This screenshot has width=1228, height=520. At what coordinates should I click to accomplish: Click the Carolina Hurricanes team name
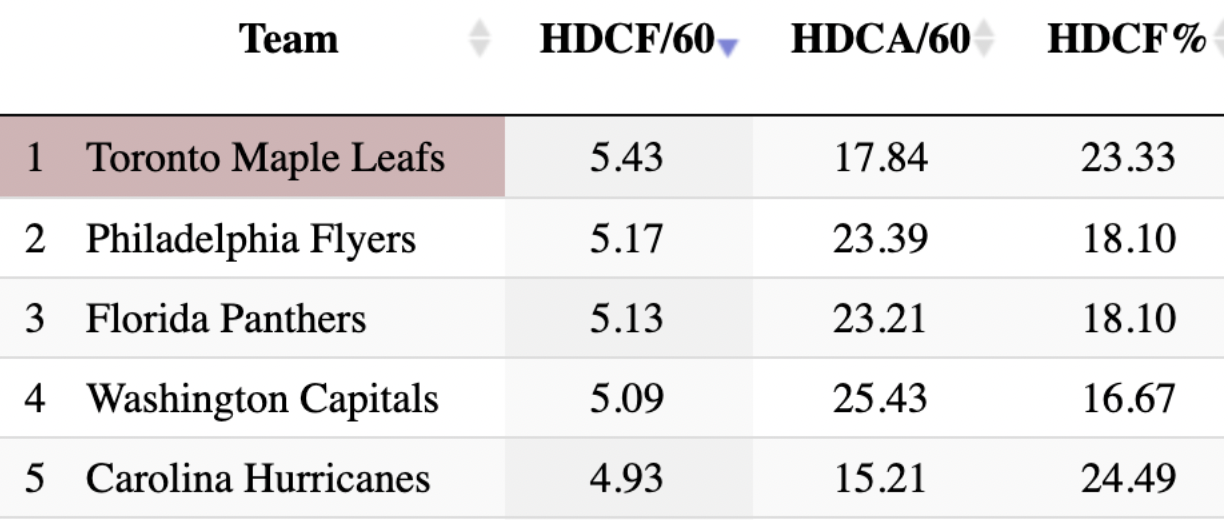258,478
